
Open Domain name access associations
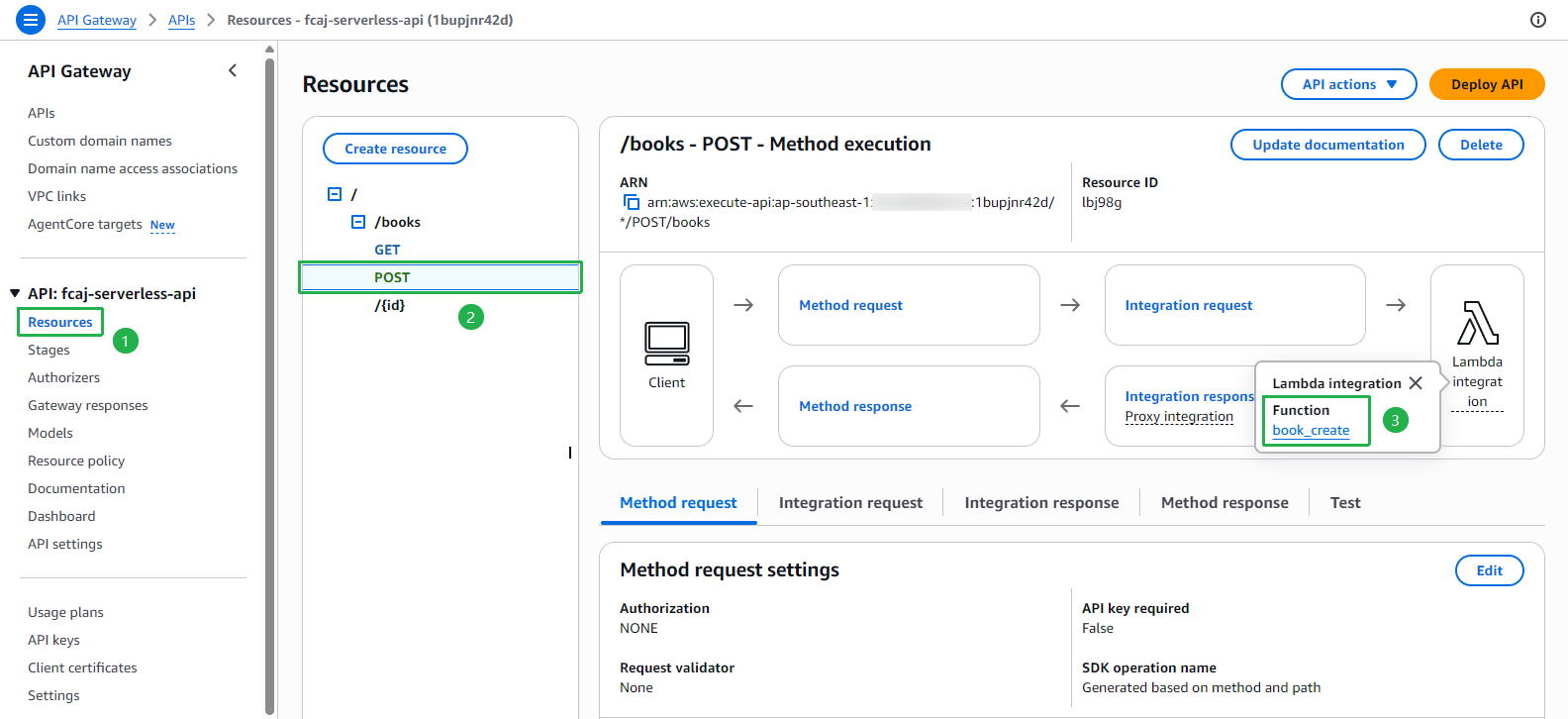click(x=133, y=168)
